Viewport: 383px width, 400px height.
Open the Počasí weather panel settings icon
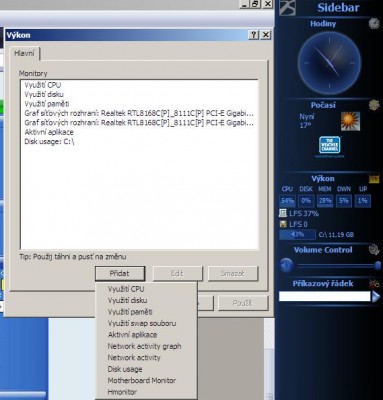374,105
